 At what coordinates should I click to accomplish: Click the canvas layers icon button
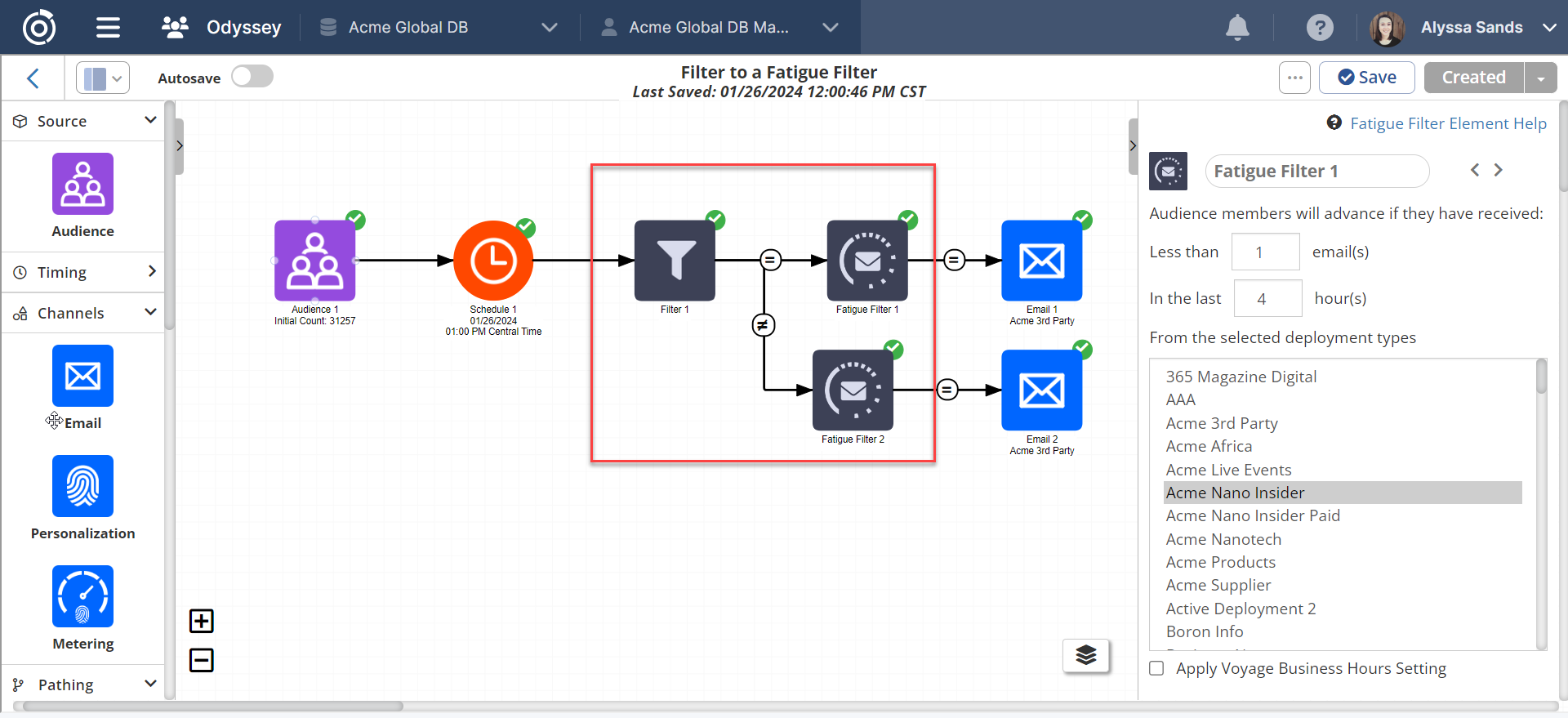(x=1085, y=655)
